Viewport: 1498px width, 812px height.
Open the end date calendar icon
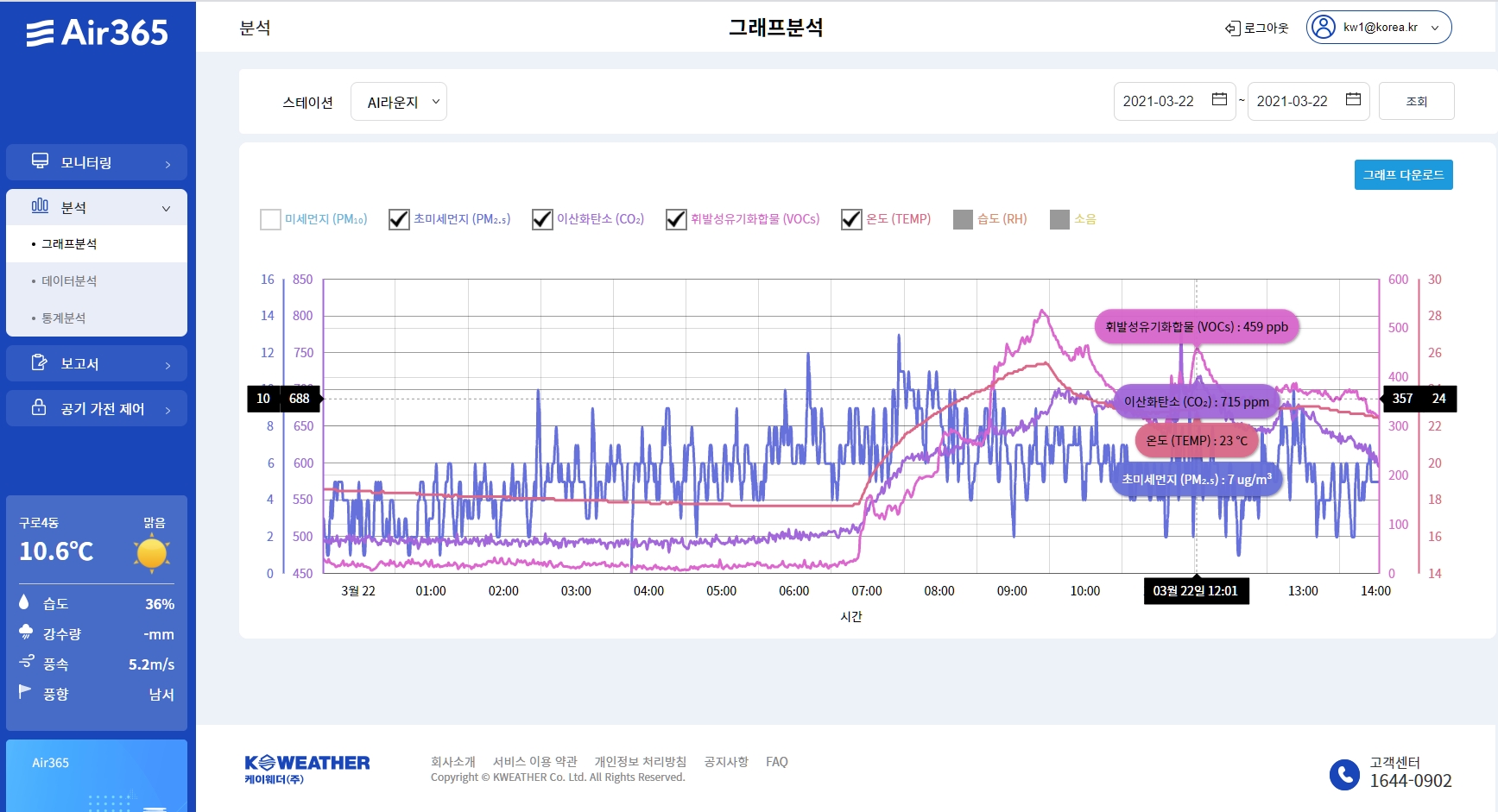pos(1353,100)
